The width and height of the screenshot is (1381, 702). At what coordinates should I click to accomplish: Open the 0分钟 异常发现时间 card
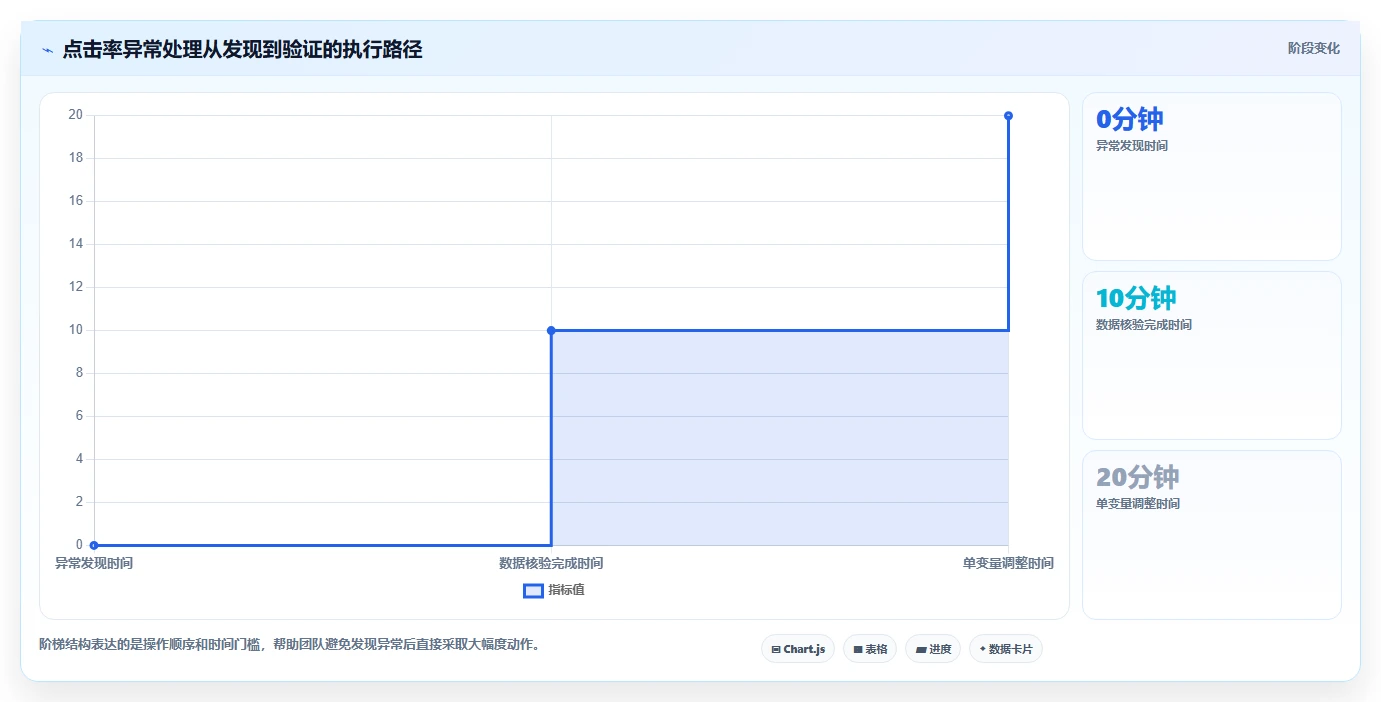pyautogui.click(x=1212, y=177)
